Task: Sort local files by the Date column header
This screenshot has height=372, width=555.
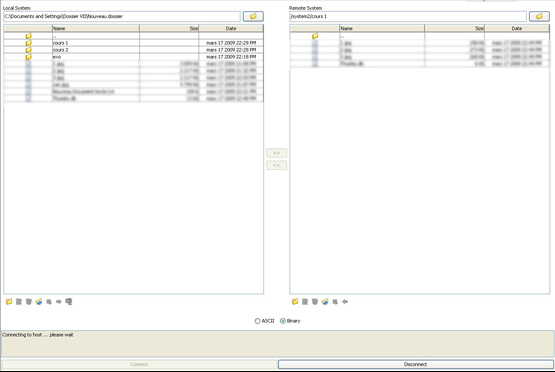Action: click(x=231, y=28)
